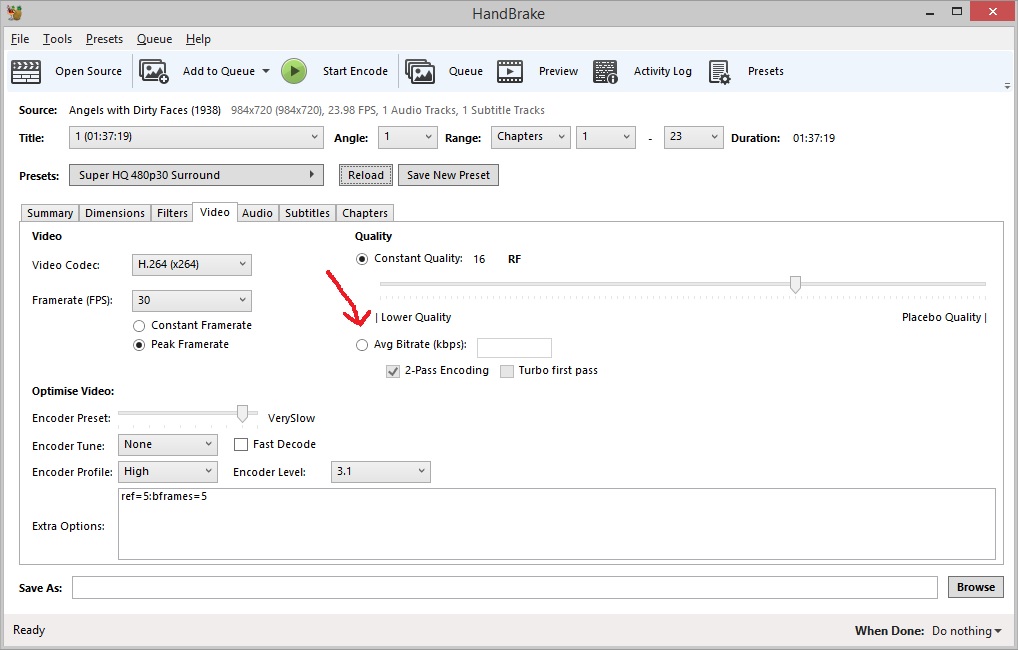Switch to the Summary tab

tap(50, 213)
